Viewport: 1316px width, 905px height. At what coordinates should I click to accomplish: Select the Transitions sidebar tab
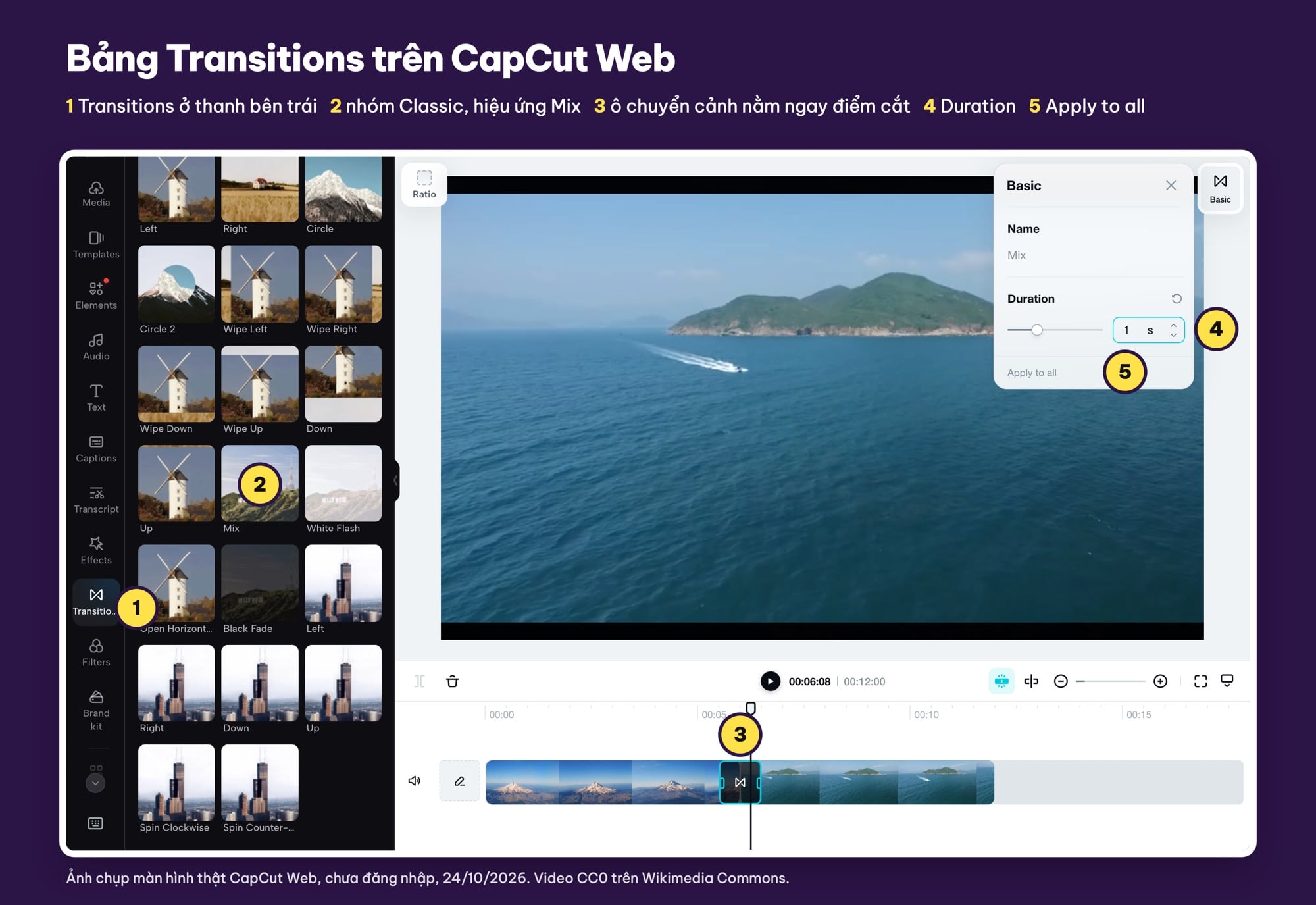coord(96,602)
